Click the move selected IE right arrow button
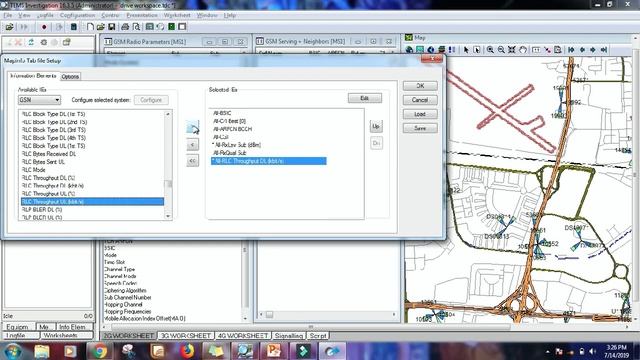The height and width of the screenshot is (360, 640). pos(193,127)
